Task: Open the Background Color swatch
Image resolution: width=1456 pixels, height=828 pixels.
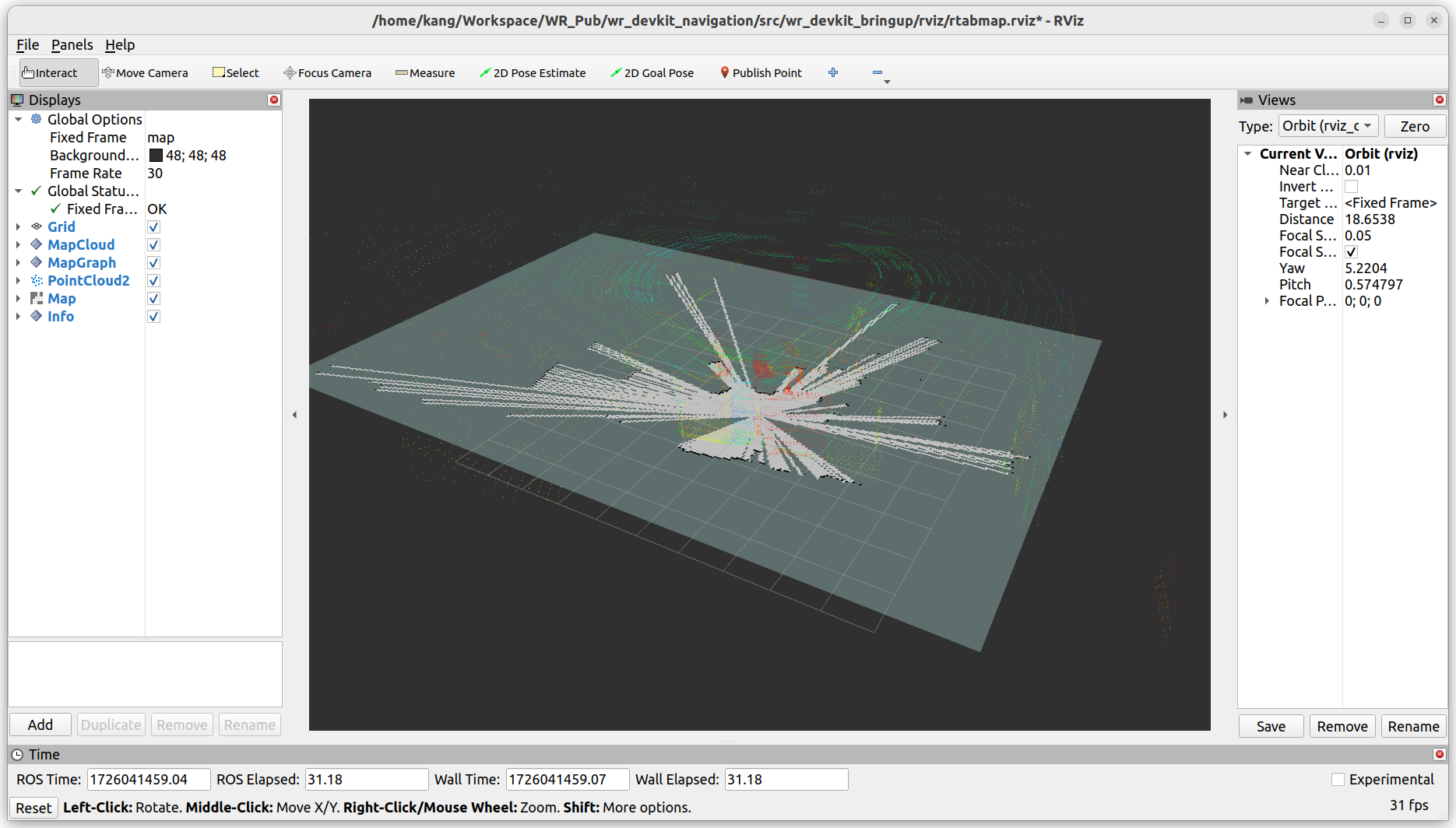Action: click(156, 155)
